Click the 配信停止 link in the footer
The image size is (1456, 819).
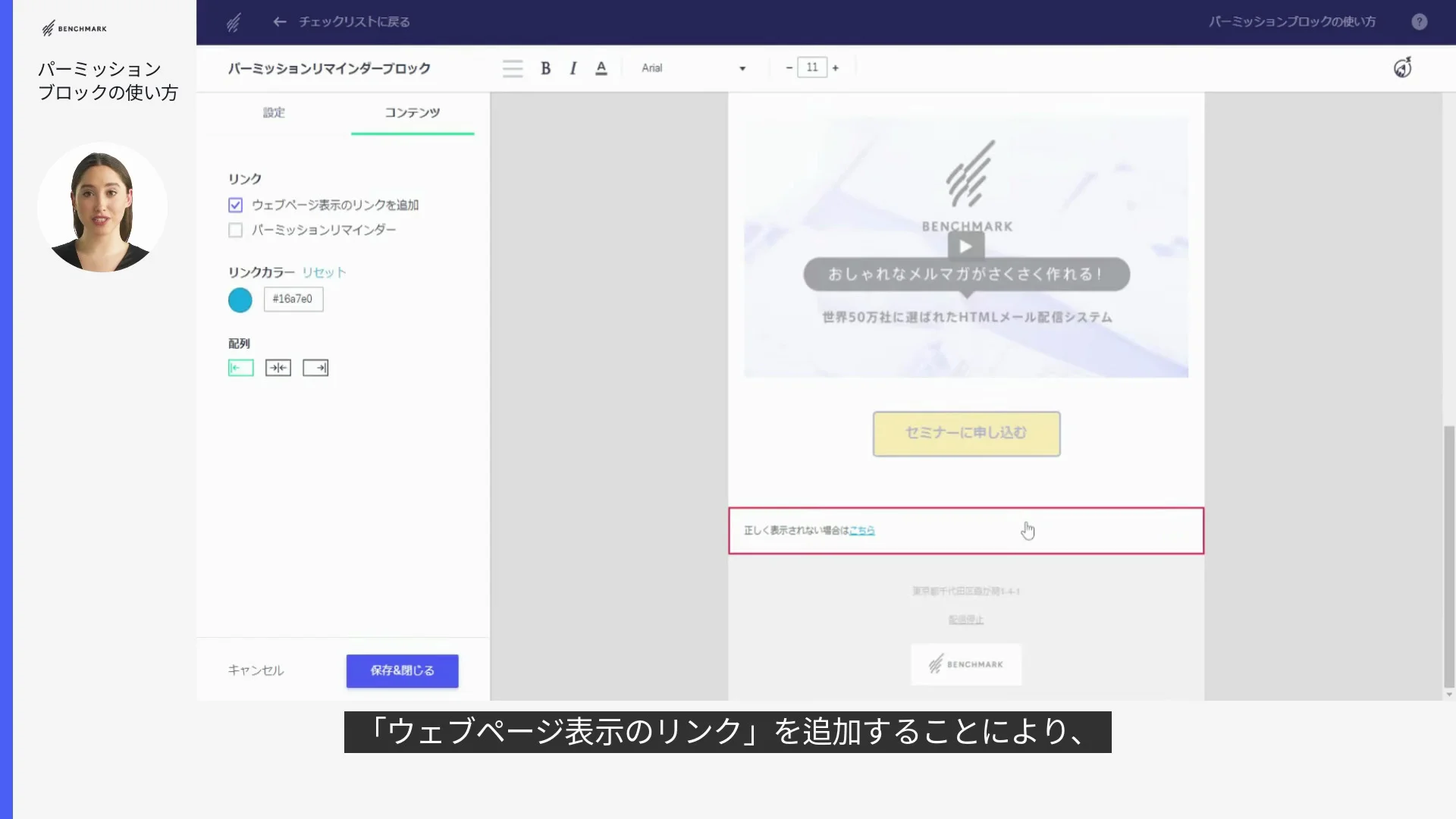966,620
